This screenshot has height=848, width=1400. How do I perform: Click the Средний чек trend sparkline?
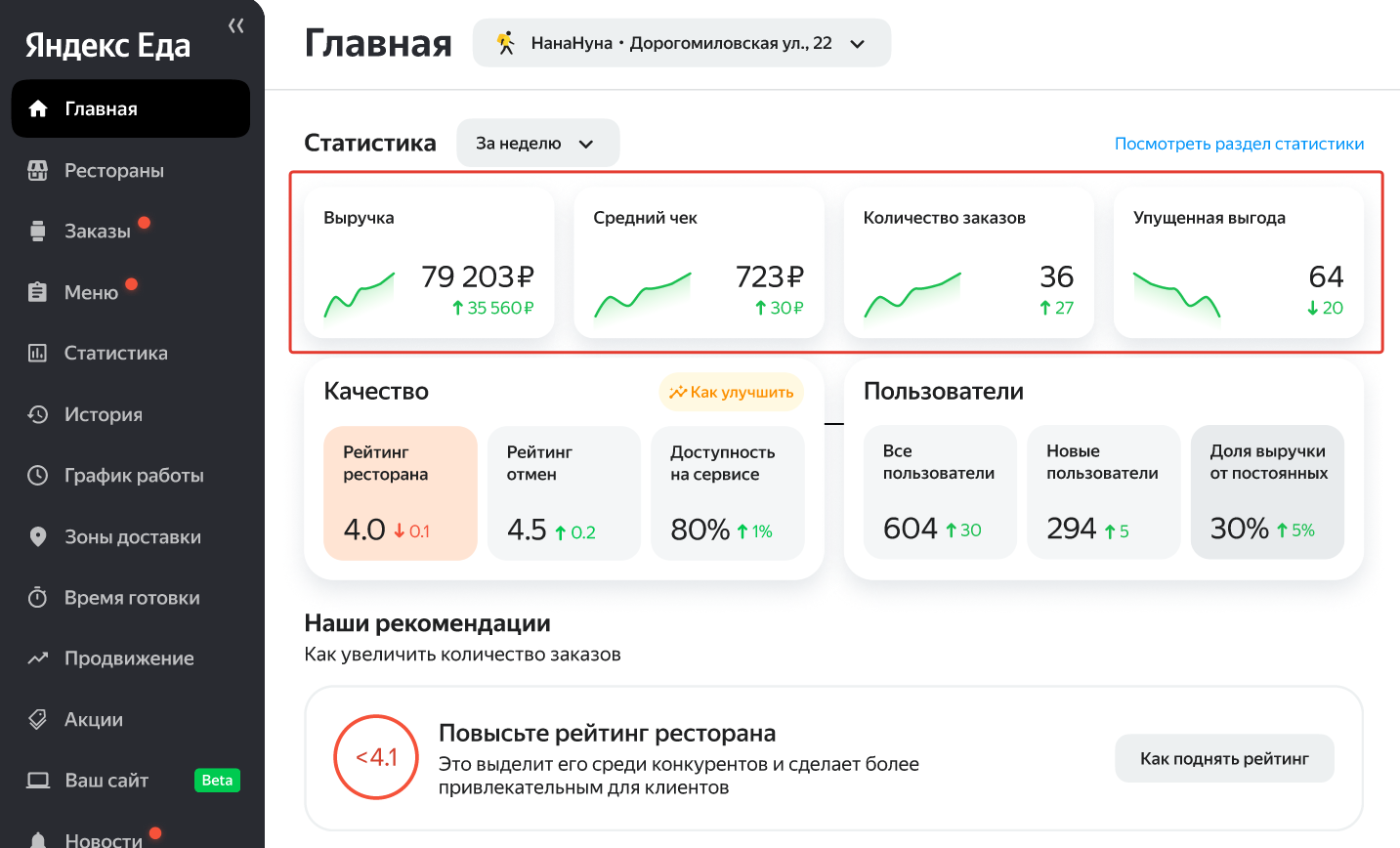(642, 295)
